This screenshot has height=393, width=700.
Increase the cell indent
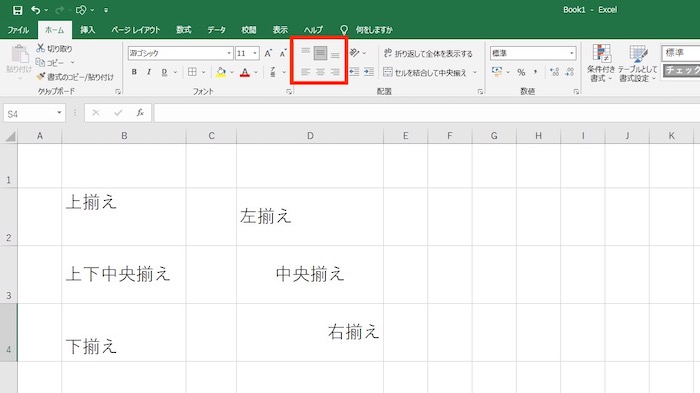pos(369,72)
